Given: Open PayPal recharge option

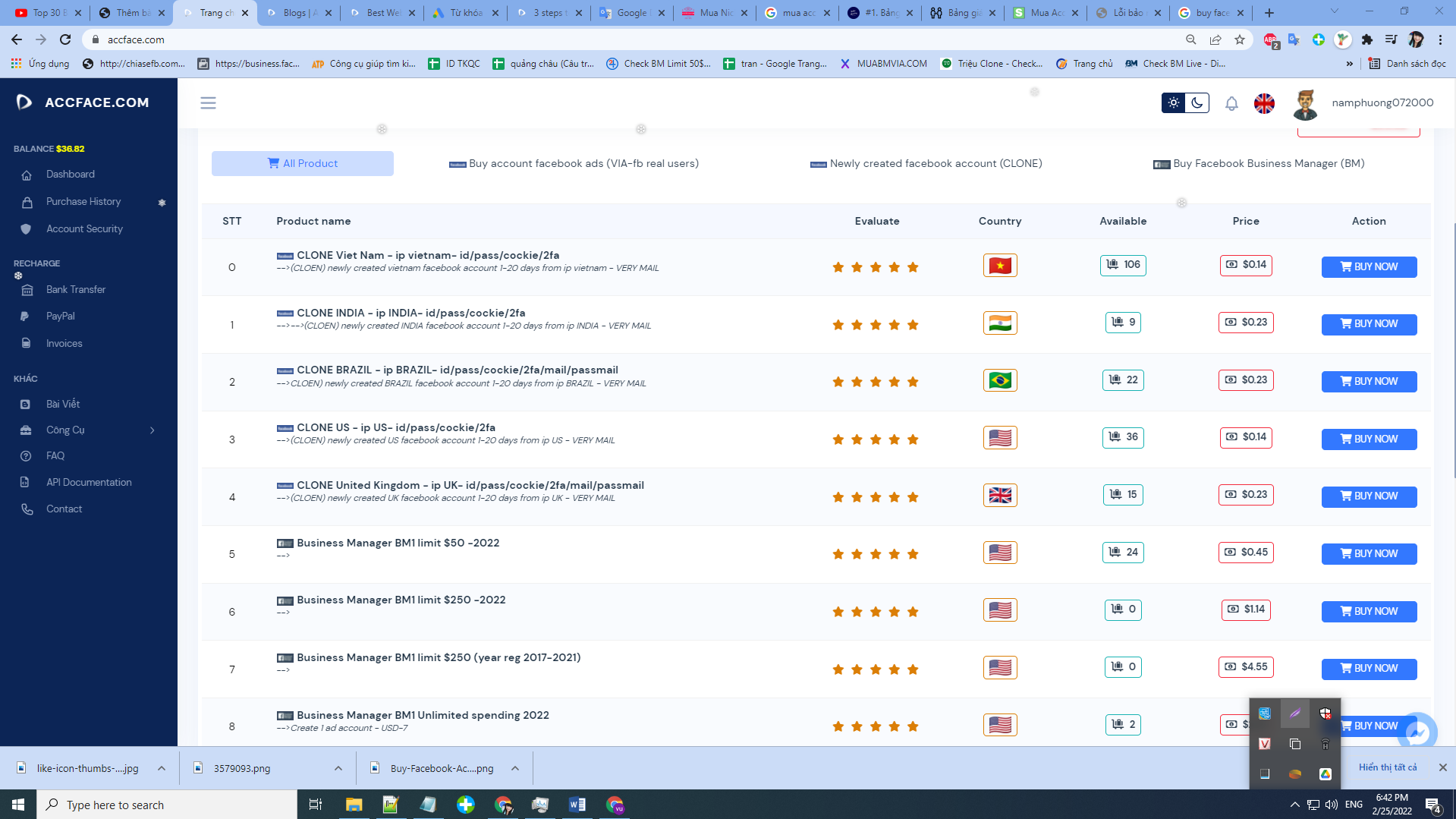Looking at the screenshot, I should click(x=61, y=316).
